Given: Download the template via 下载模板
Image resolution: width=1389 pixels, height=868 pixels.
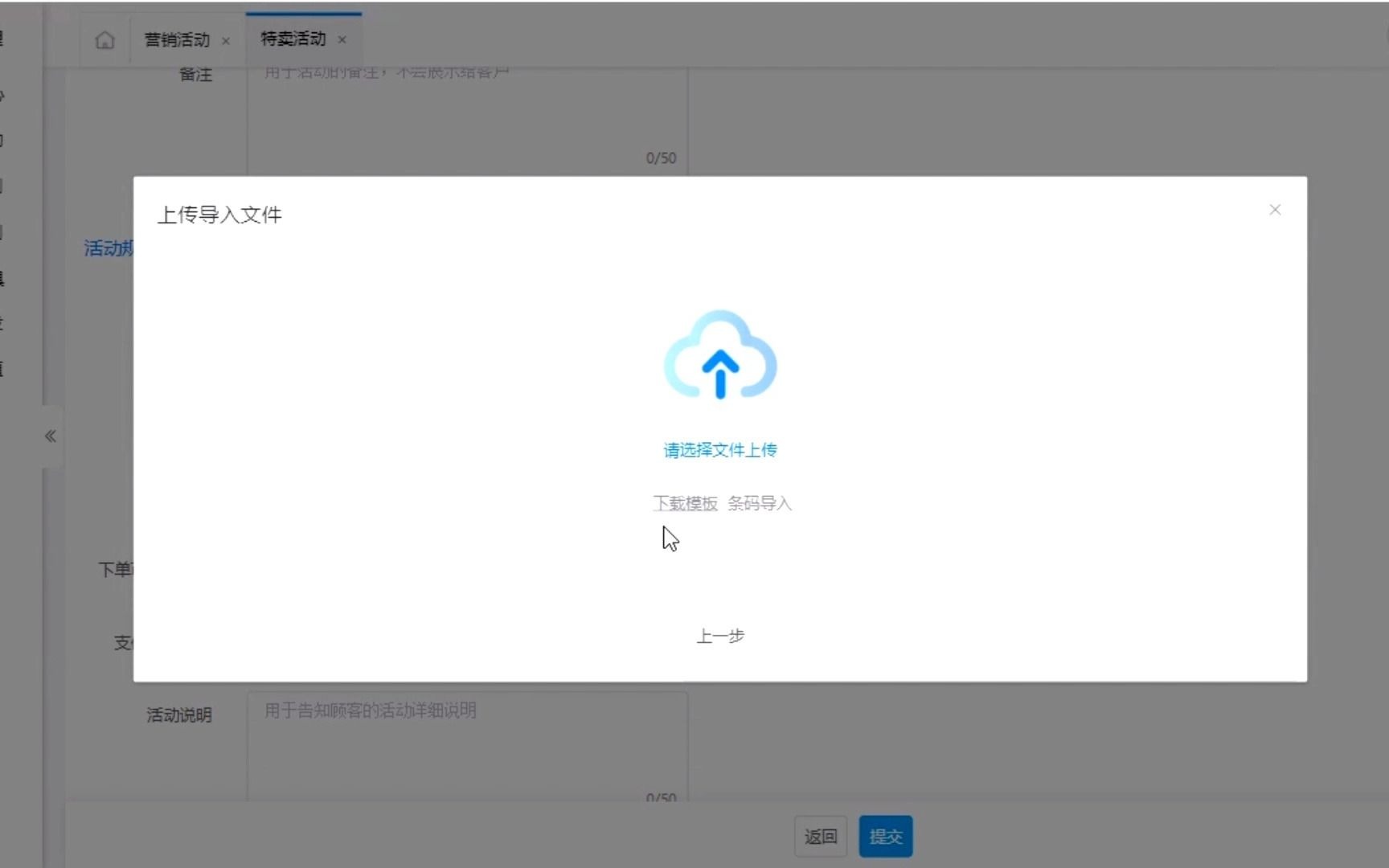Looking at the screenshot, I should point(685,504).
